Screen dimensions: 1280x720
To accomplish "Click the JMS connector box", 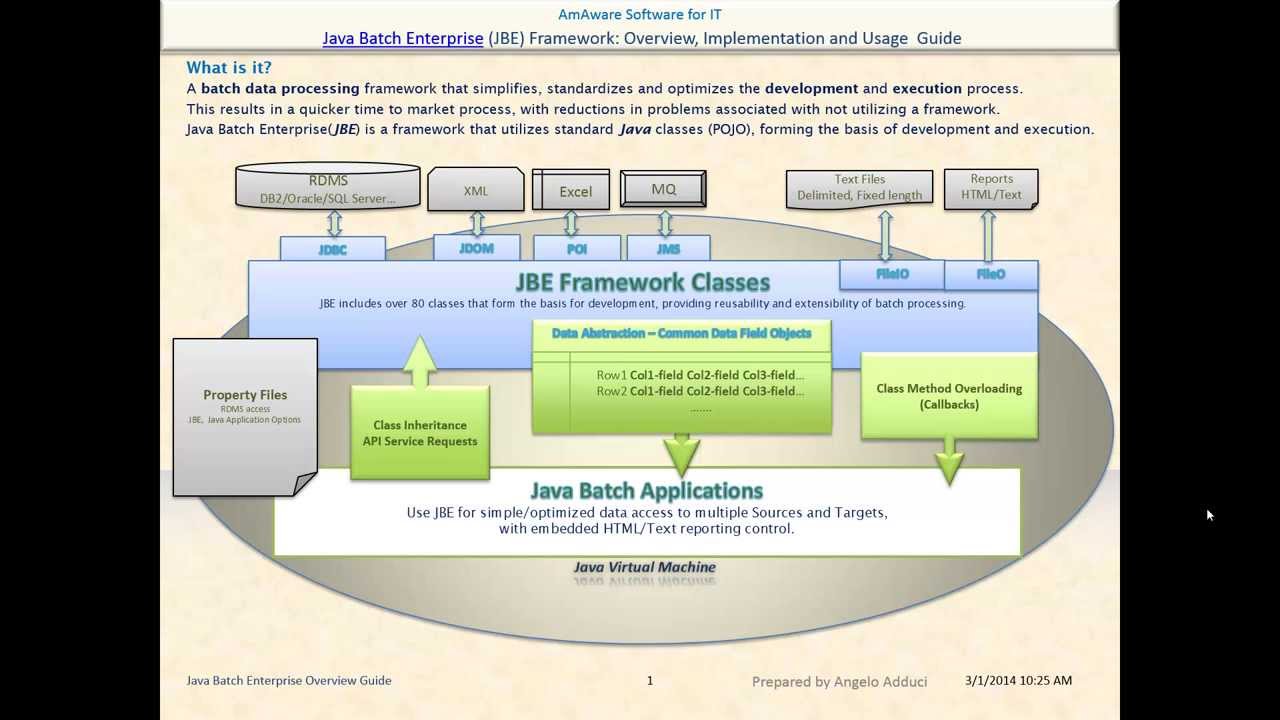I will coord(668,248).
